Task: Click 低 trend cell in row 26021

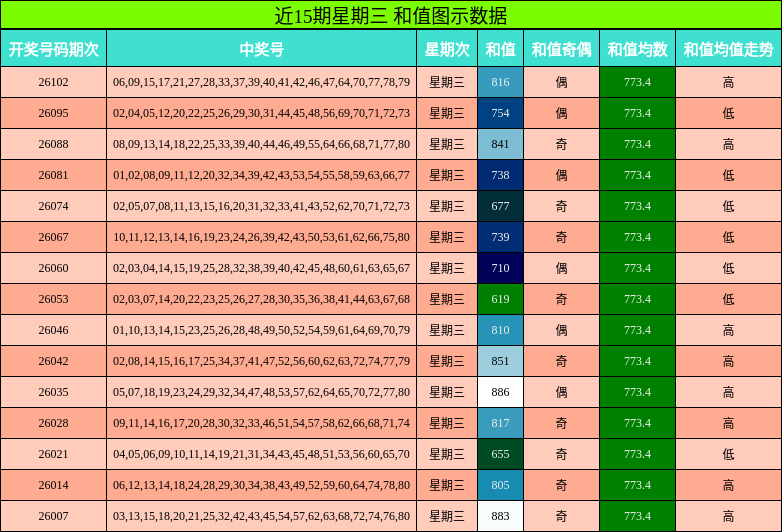Action: (728, 454)
